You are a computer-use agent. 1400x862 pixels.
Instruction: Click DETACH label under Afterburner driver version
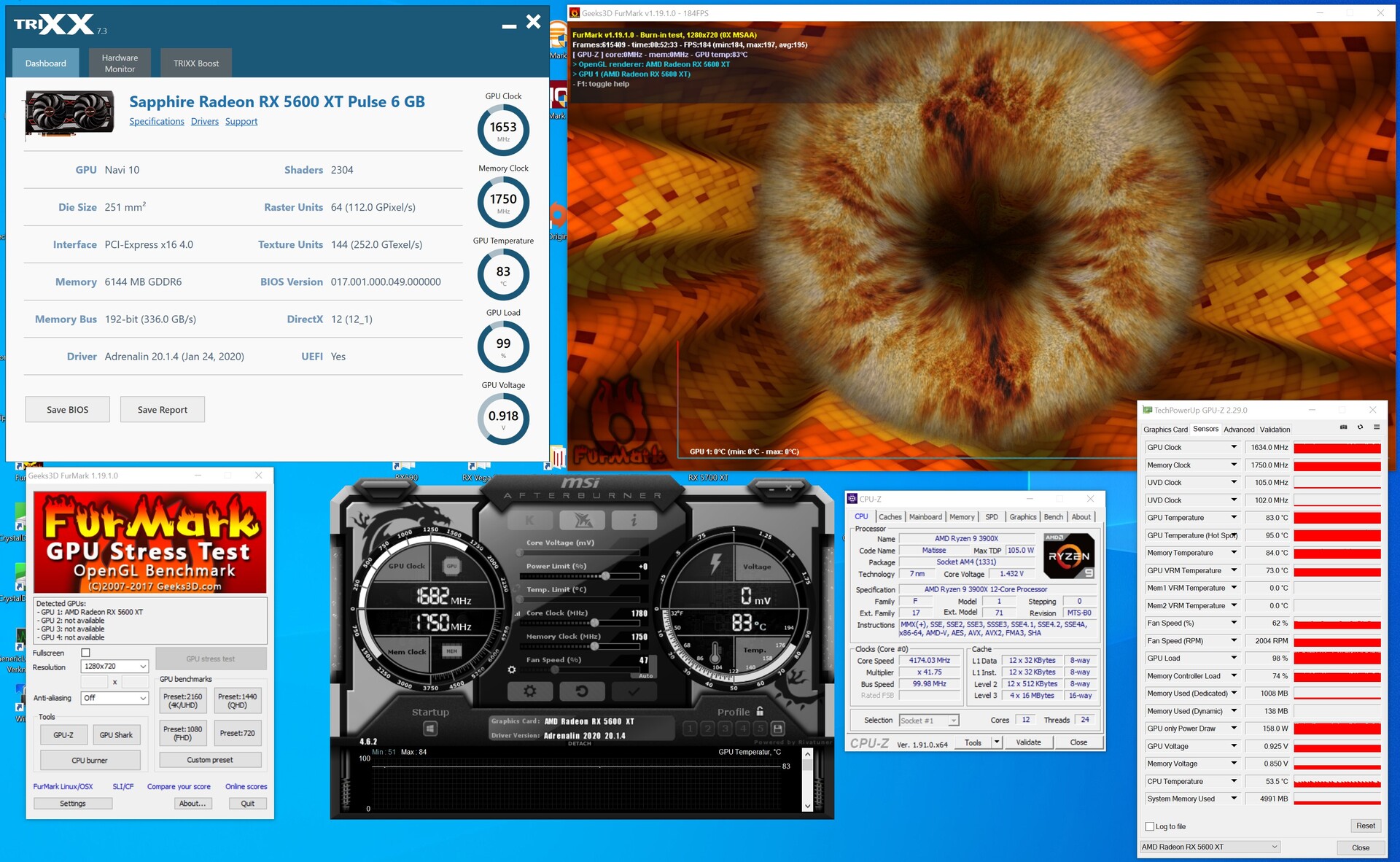580,744
